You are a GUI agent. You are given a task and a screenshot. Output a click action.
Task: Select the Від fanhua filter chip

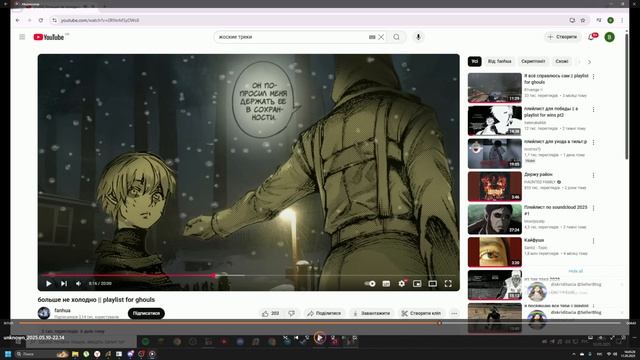500,61
